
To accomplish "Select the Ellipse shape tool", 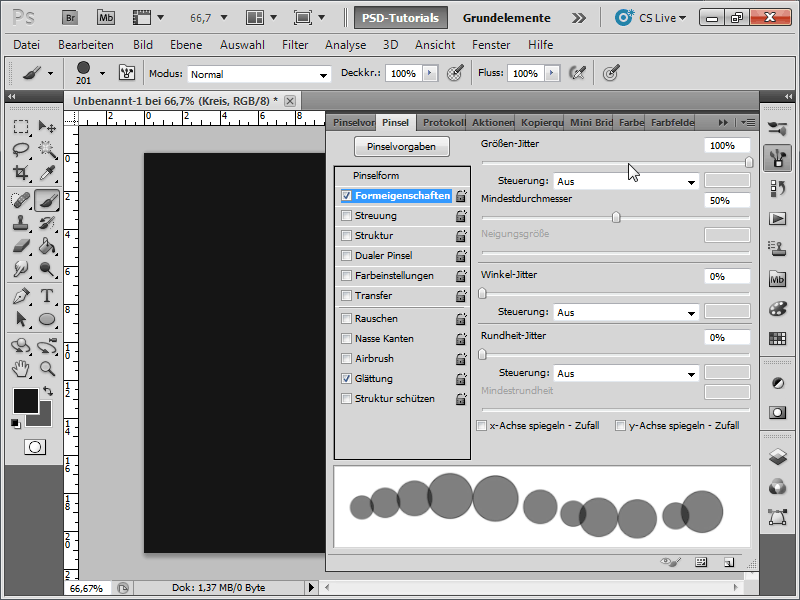I will click(x=47, y=319).
